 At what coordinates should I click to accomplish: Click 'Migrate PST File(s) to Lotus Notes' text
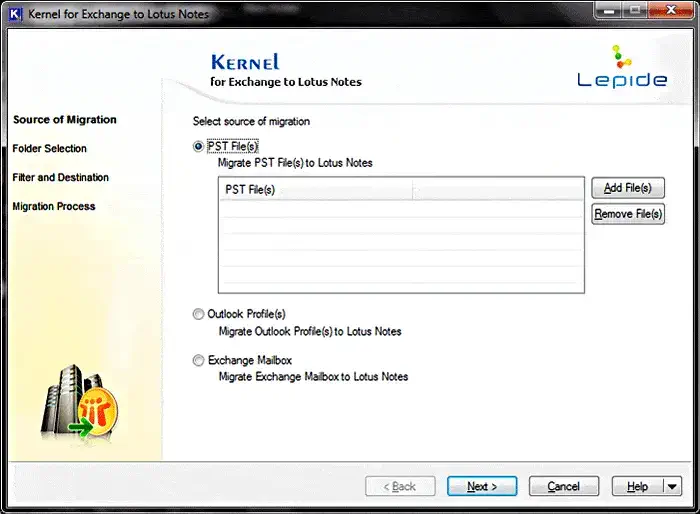coord(295,163)
